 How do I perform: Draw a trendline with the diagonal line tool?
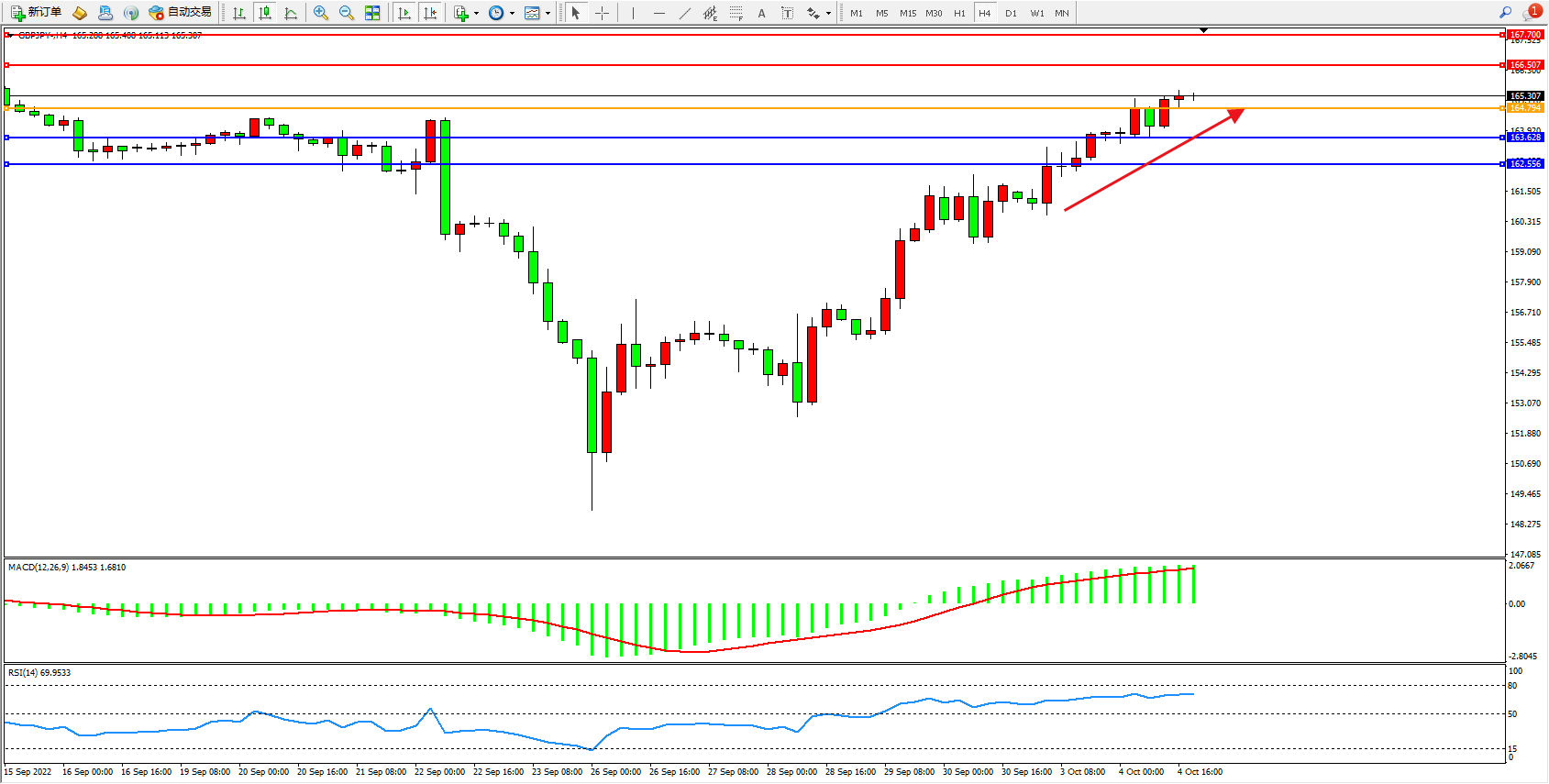click(x=685, y=13)
